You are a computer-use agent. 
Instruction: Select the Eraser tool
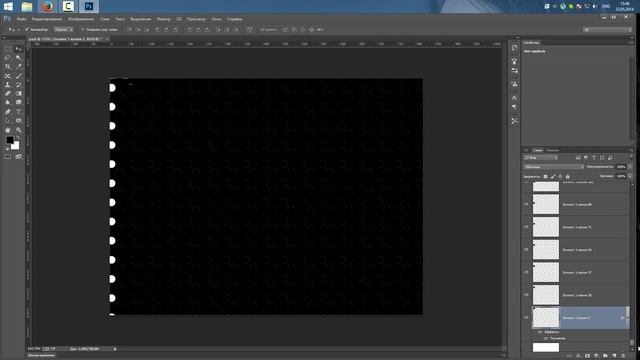pos(7,93)
